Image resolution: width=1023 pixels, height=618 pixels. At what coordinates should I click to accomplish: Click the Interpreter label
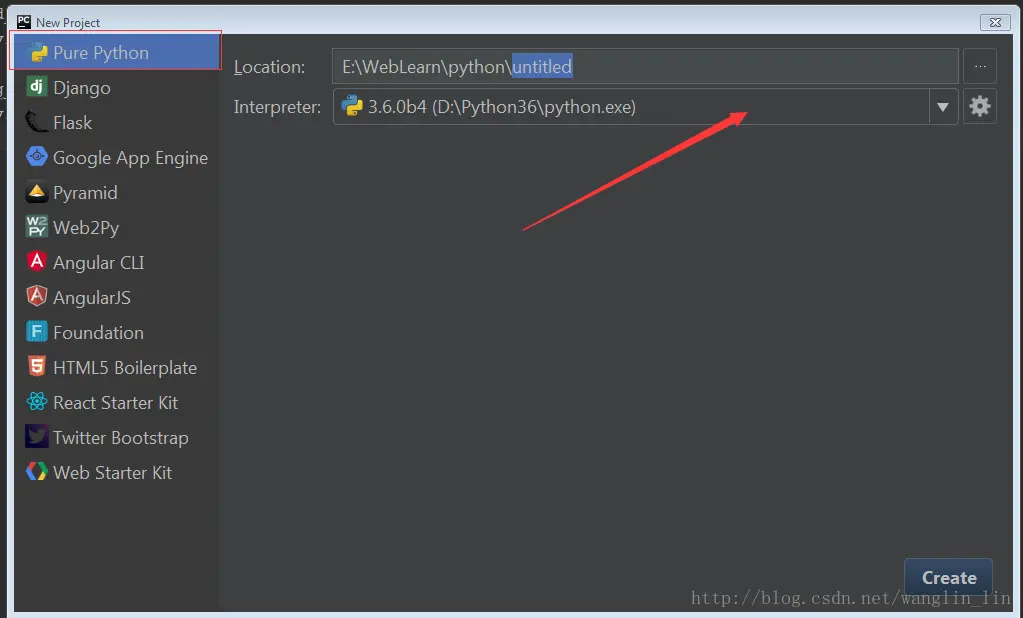click(277, 106)
